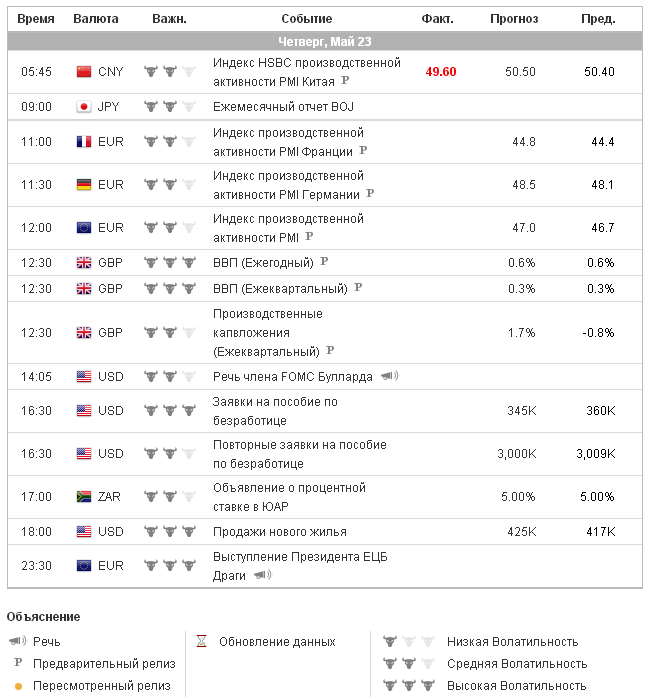Screen dimensions: 648x699
Task: Click the Japan flag next to JPY
Action: pos(84,107)
